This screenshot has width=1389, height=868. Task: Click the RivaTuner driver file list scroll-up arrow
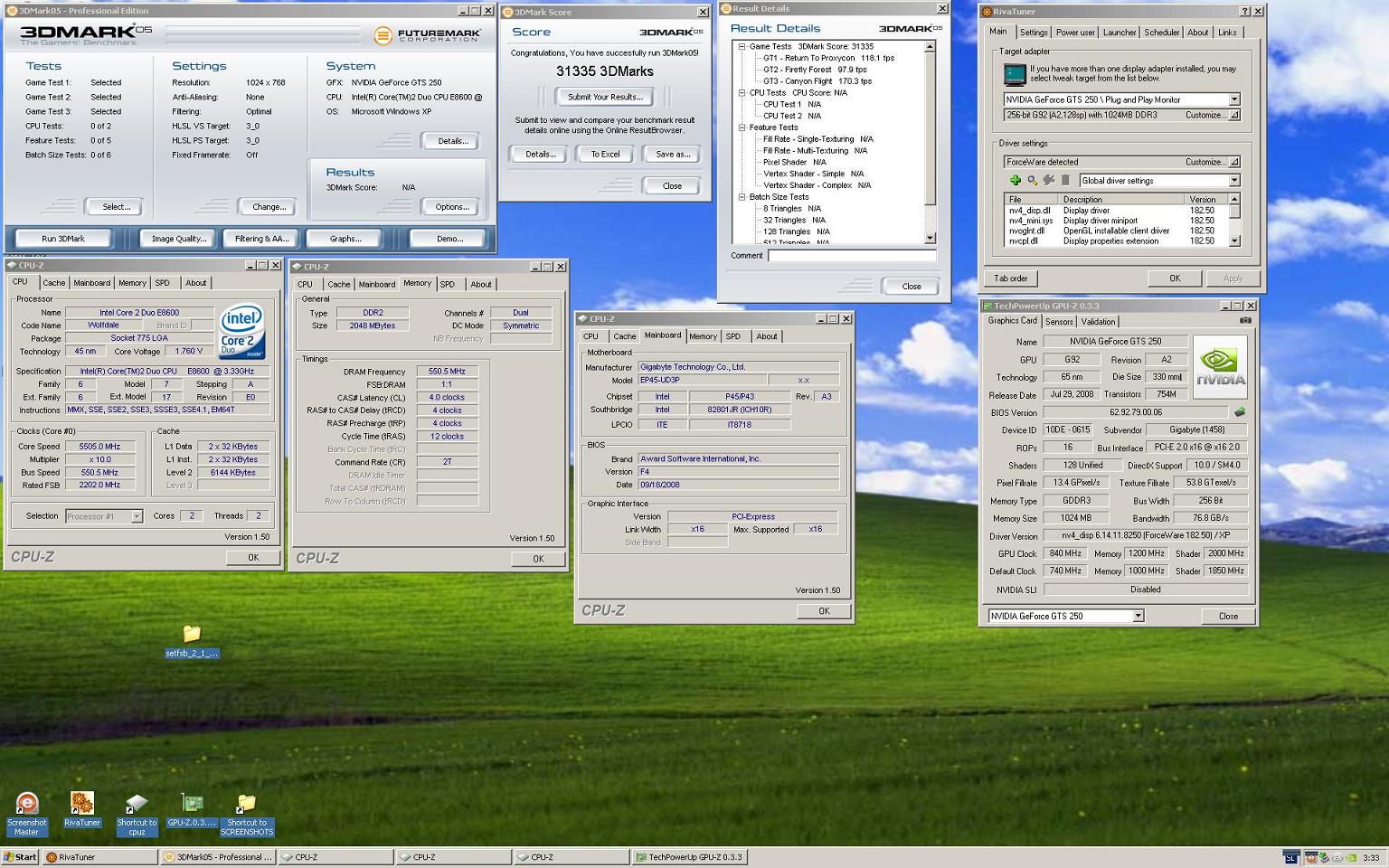tap(1234, 199)
